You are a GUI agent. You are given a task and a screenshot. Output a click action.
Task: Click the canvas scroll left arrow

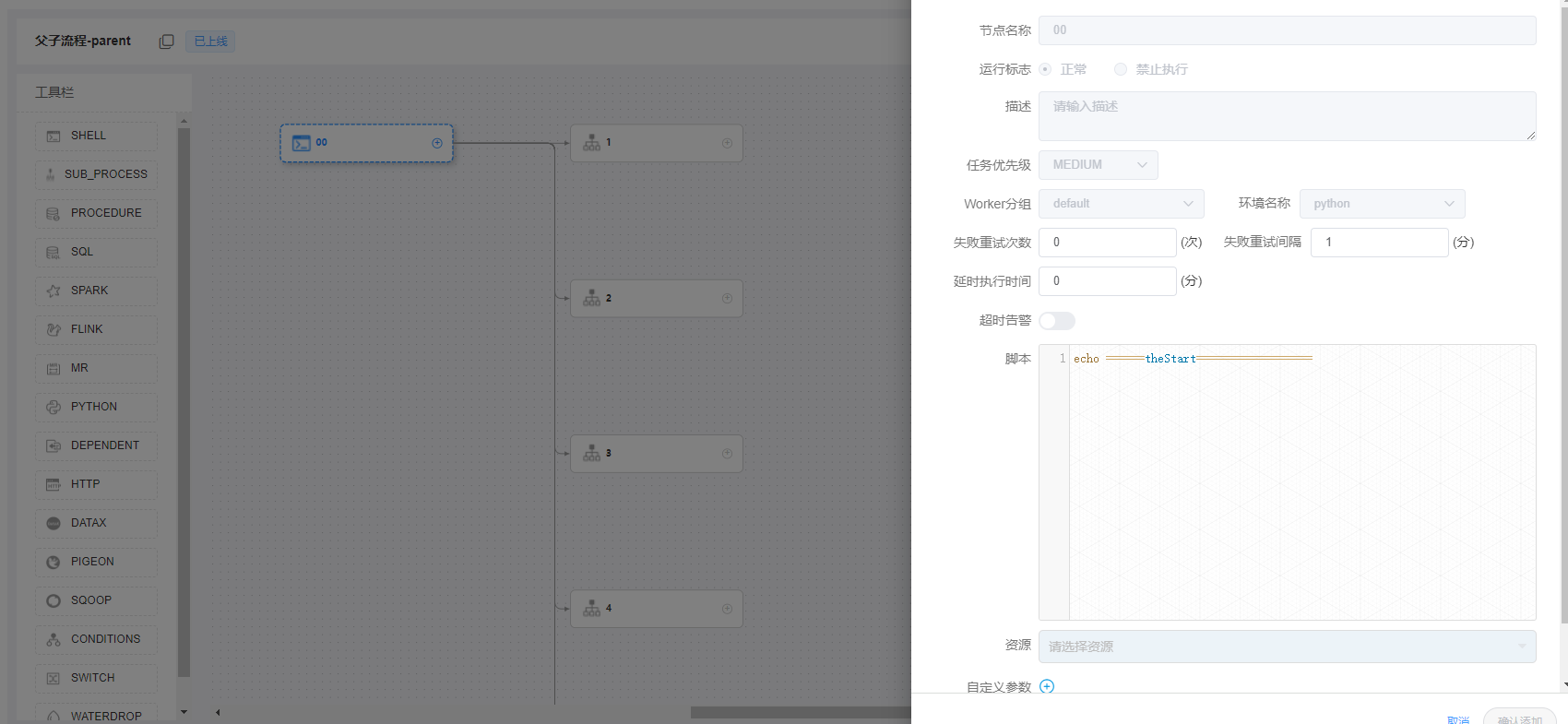[218, 712]
